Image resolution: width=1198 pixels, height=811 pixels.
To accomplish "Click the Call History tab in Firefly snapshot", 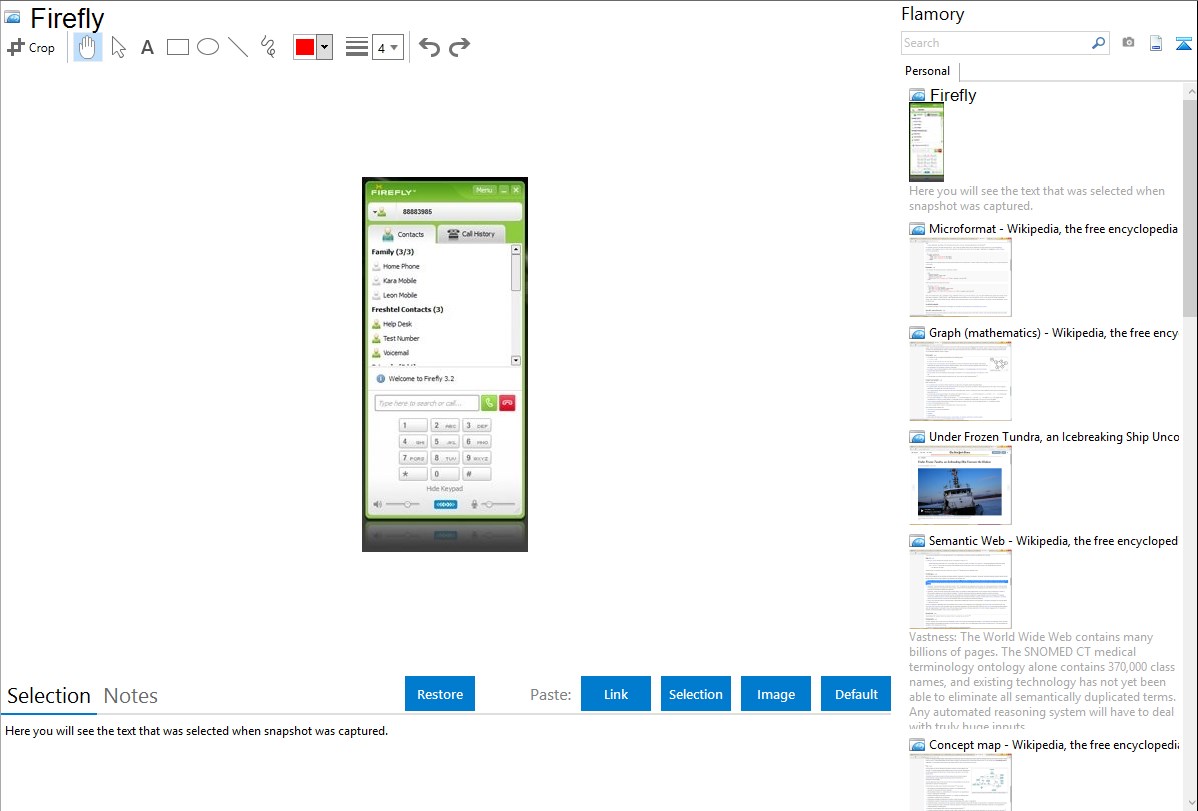I will [x=471, y=234].
